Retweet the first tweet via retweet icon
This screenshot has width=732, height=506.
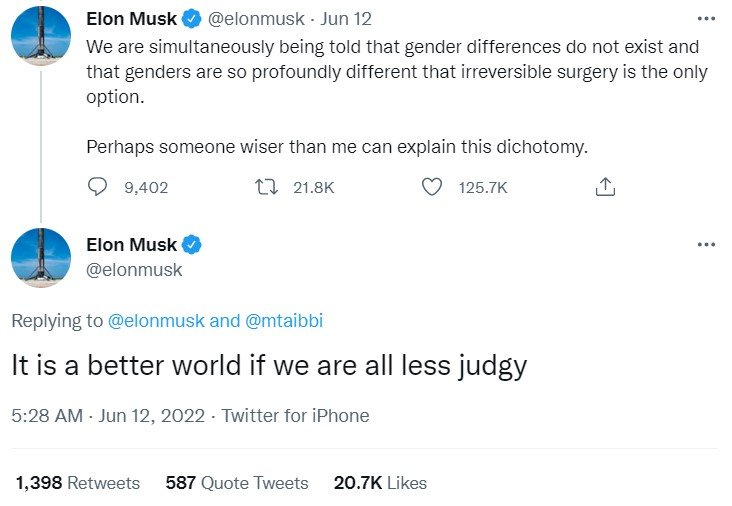(x=267, y=187)
